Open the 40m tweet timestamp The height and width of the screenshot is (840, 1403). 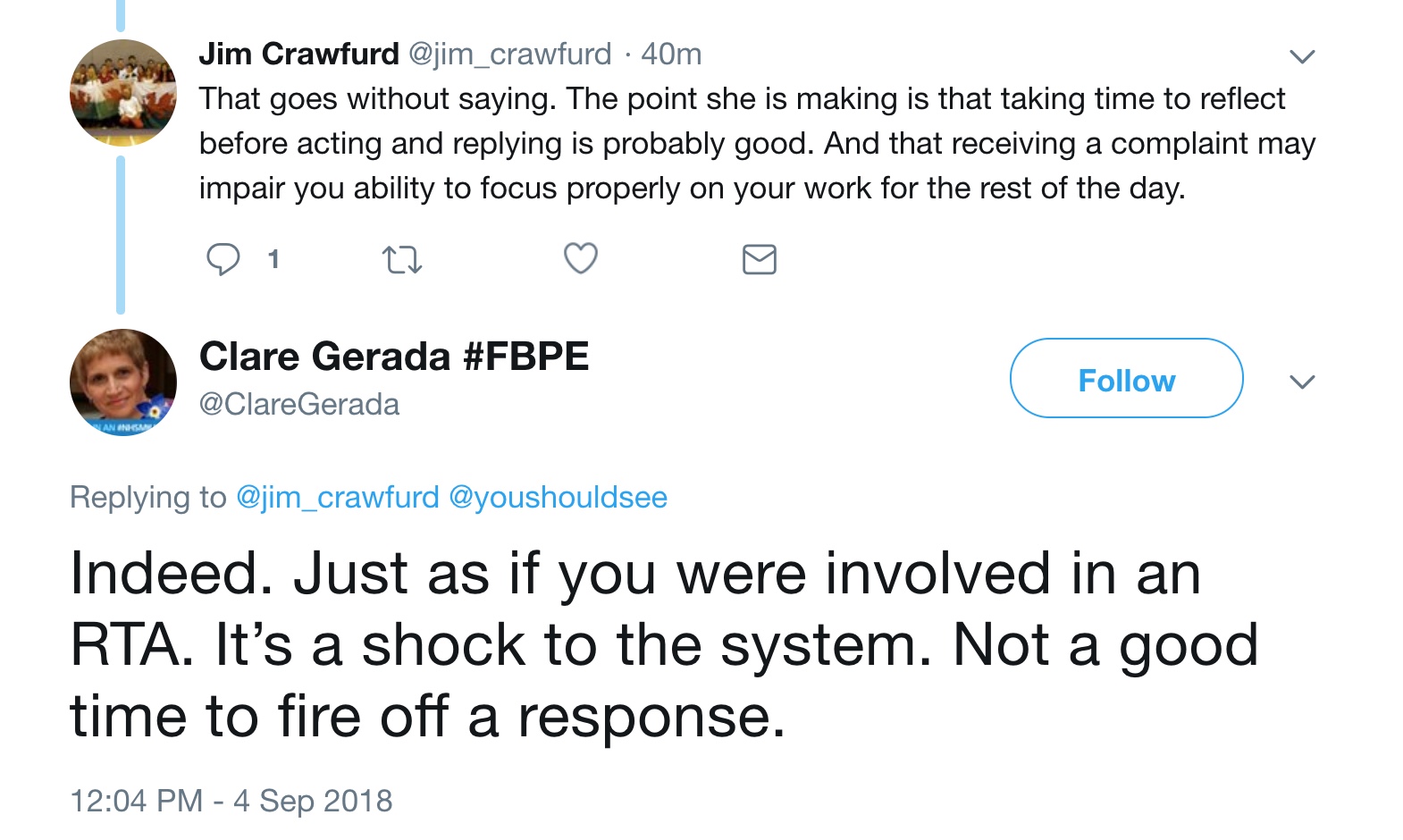(x=671, y=55)
